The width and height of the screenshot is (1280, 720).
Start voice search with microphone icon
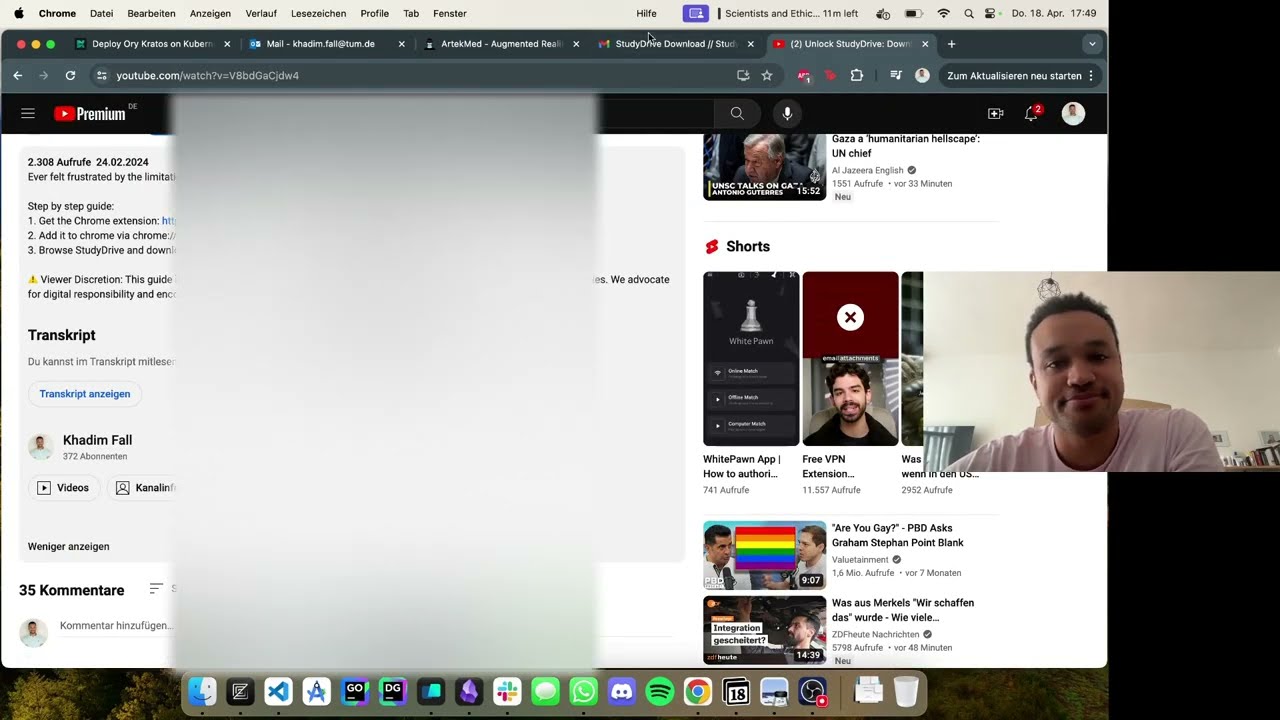tap(787, 114)
